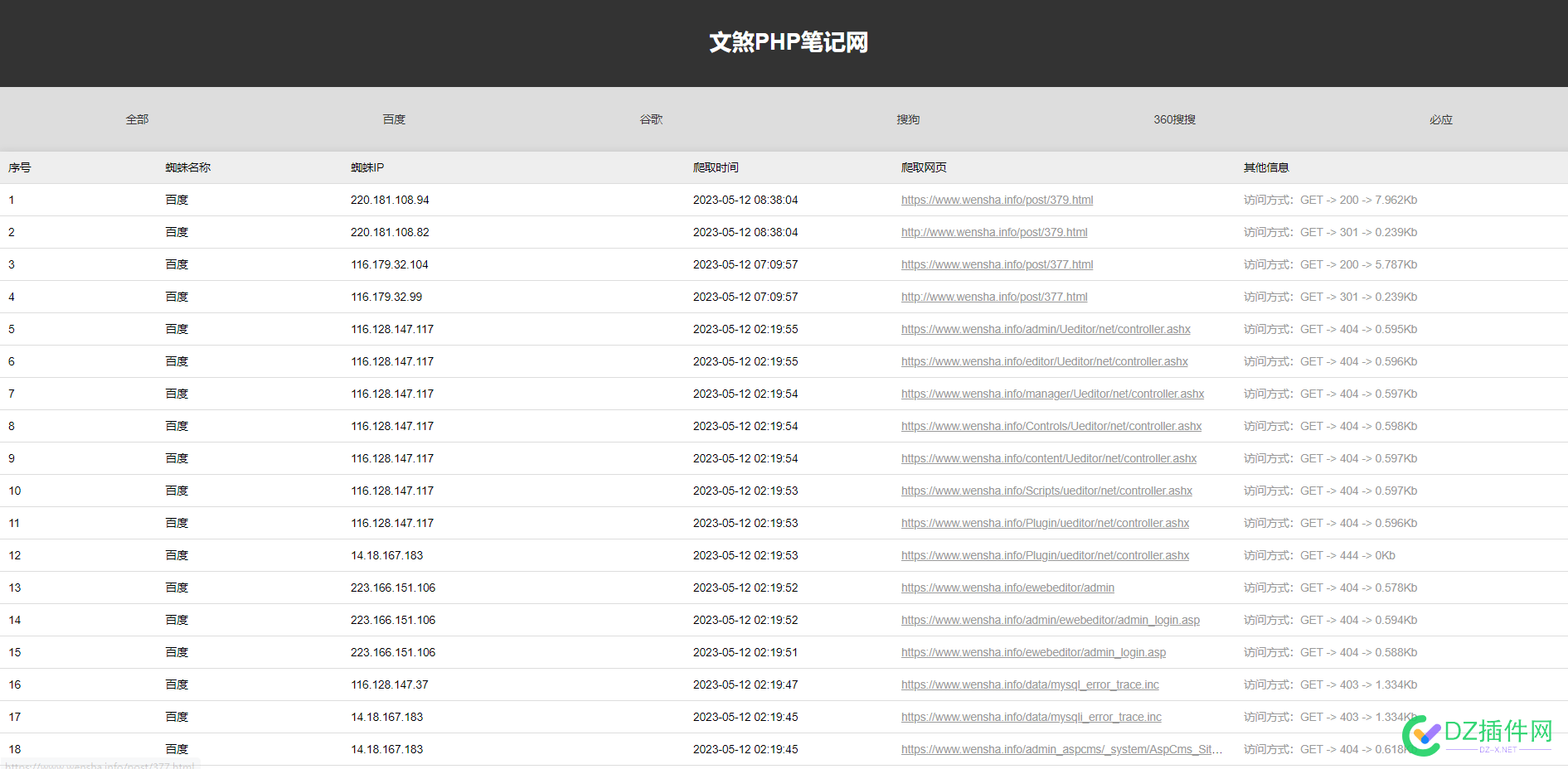1568x769 pixels.
Task: Open https post/379.html link in row 1
Action: coord(997,200)
